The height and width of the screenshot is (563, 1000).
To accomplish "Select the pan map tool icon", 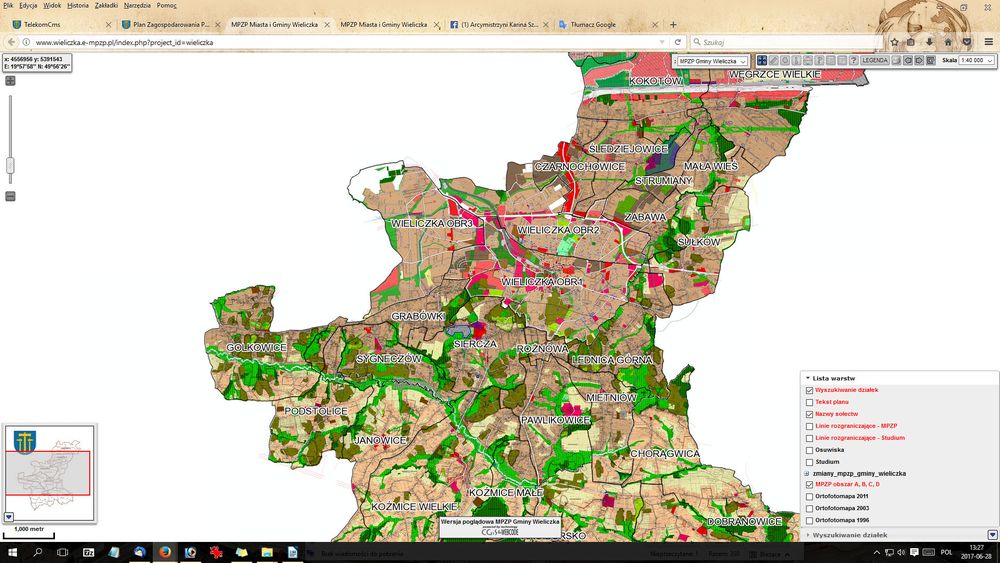I will 762,60.
